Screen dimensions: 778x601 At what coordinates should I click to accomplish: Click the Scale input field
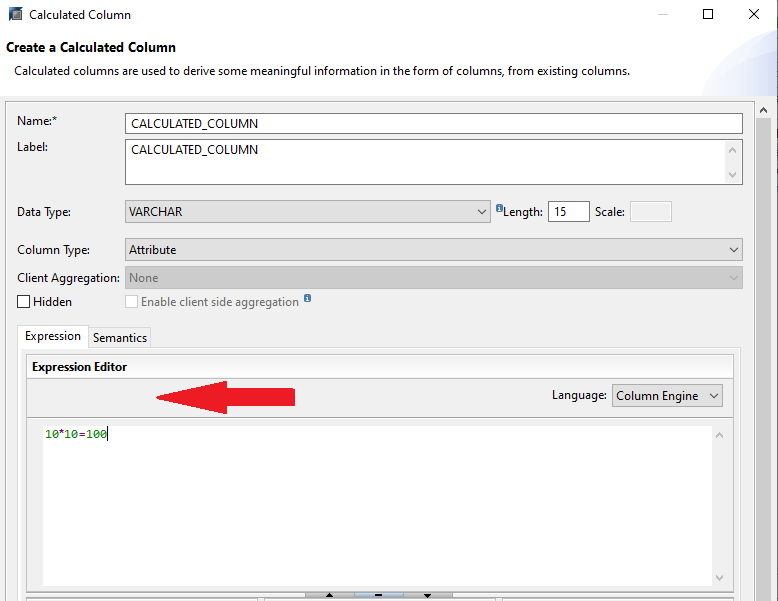click(x=650, y=211)
